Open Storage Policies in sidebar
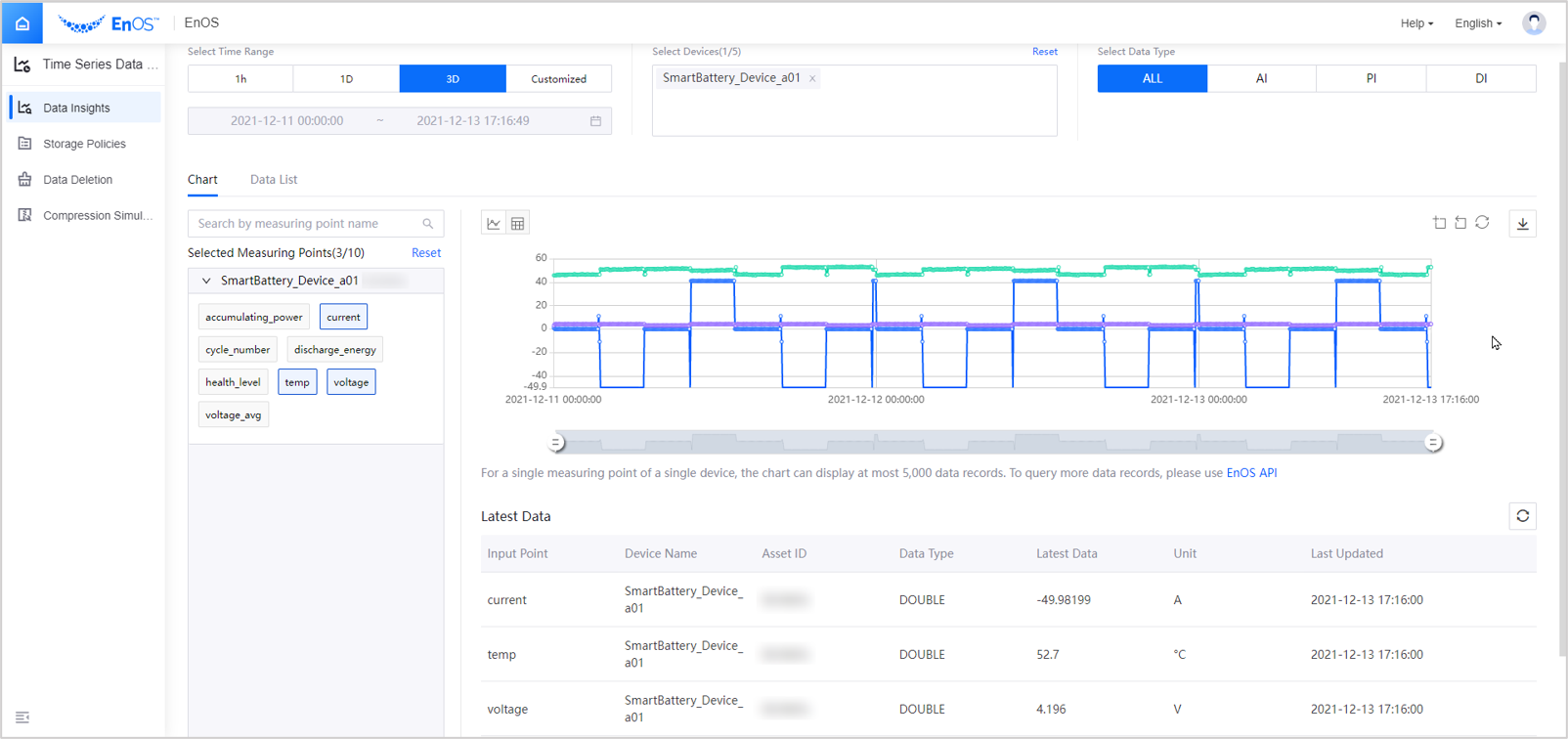Screen dimensions: 1568x739 84,144
